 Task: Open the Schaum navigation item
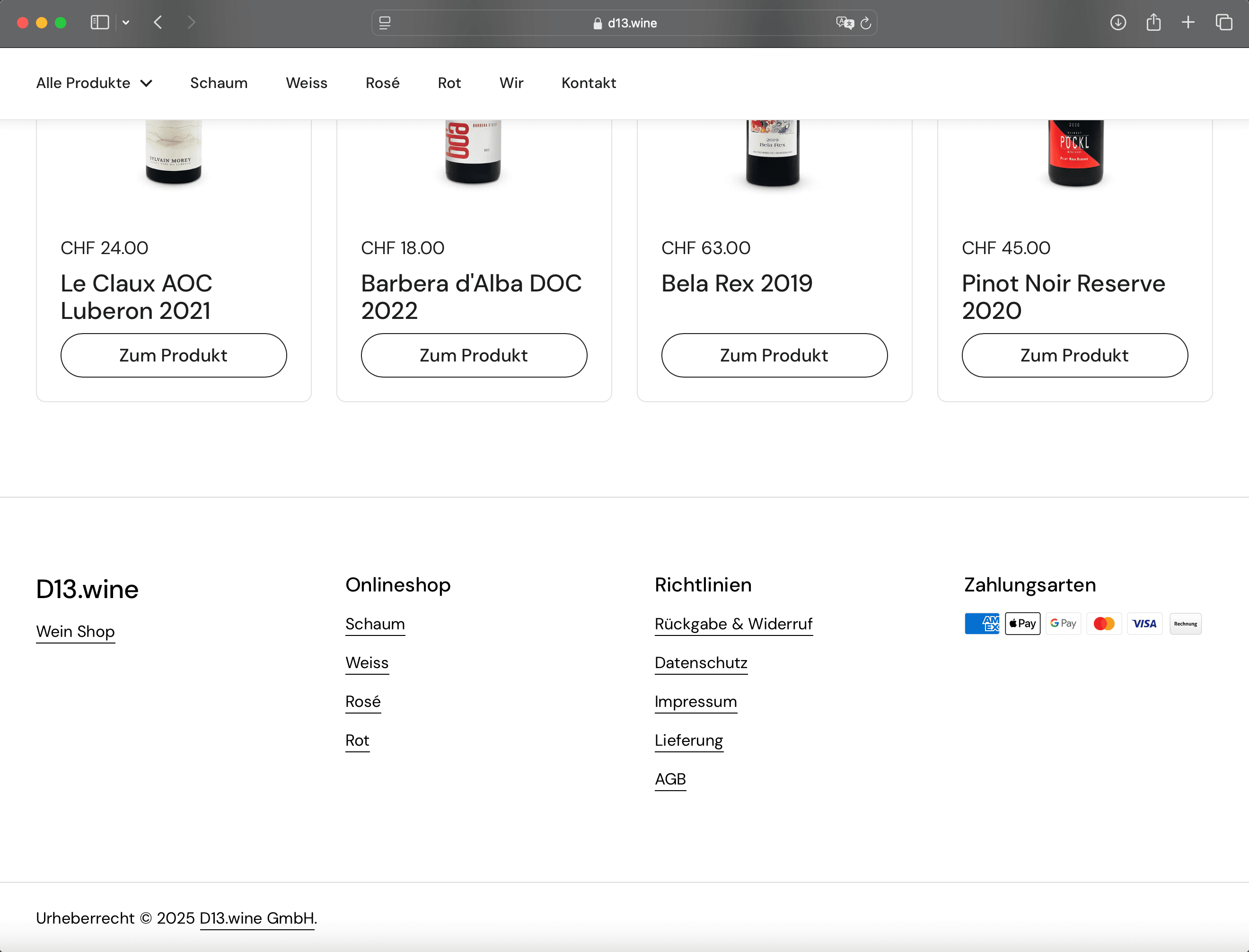point(219,83)
